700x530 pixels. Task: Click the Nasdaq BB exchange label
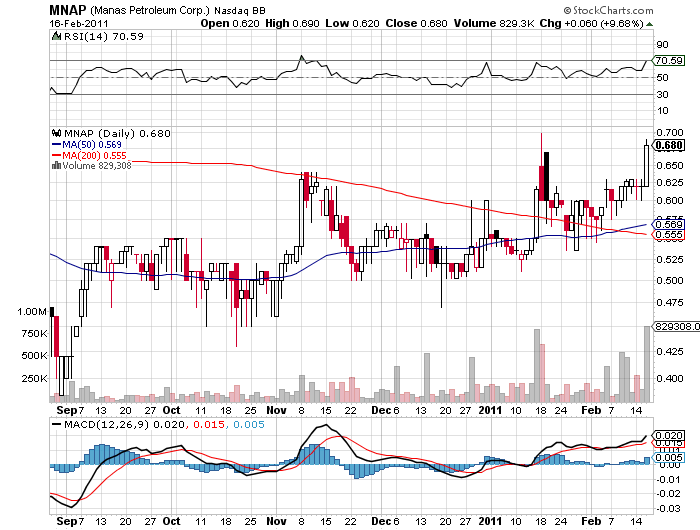click(240, 11)
